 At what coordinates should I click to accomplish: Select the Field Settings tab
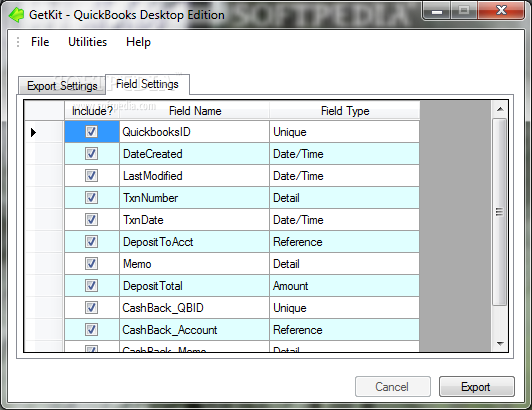point(147,84)
